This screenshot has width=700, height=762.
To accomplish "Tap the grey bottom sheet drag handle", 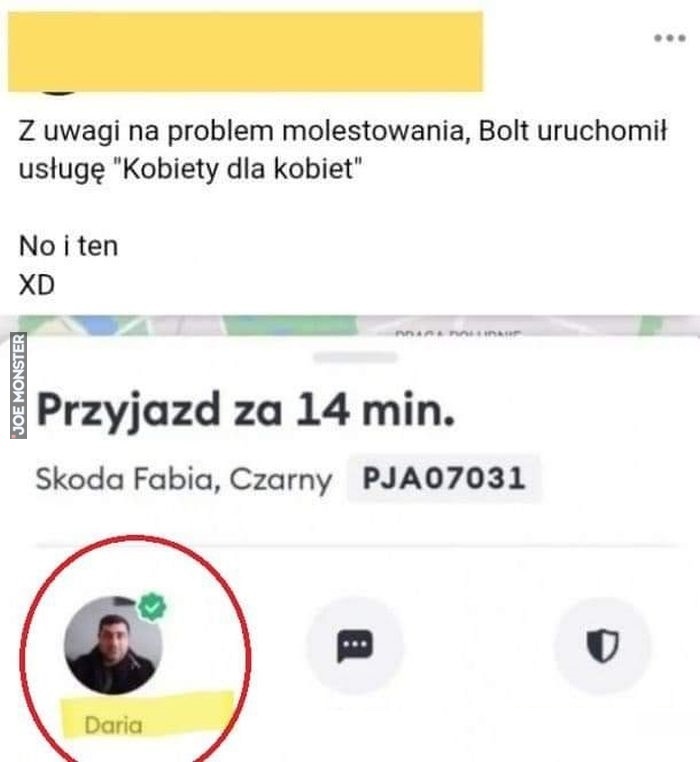I will click(x=355, y=358).
